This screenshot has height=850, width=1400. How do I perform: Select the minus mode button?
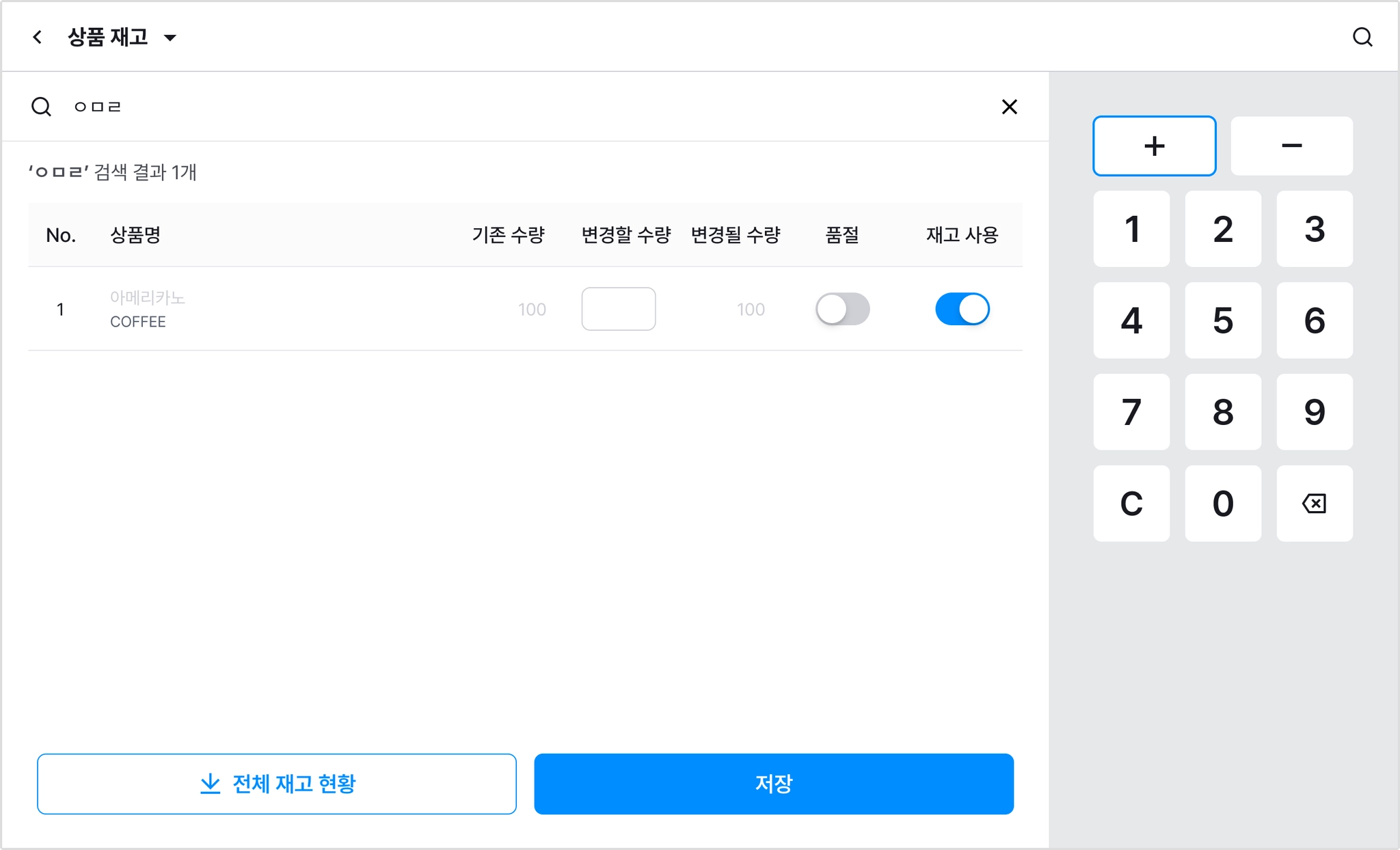click(1291, 146)
